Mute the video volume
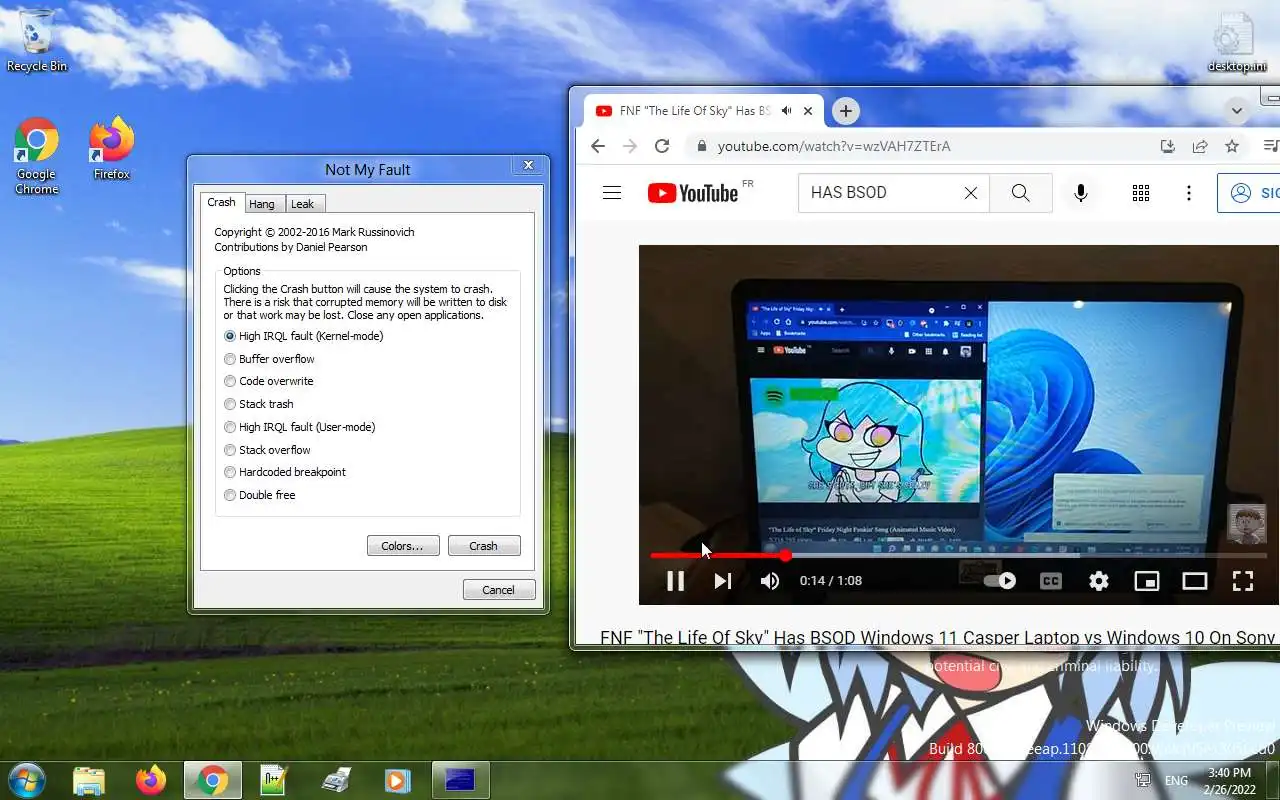Image resolution: width=1280 pixels, height=800 pixels. pyautogui.click(x=770, y=581)
